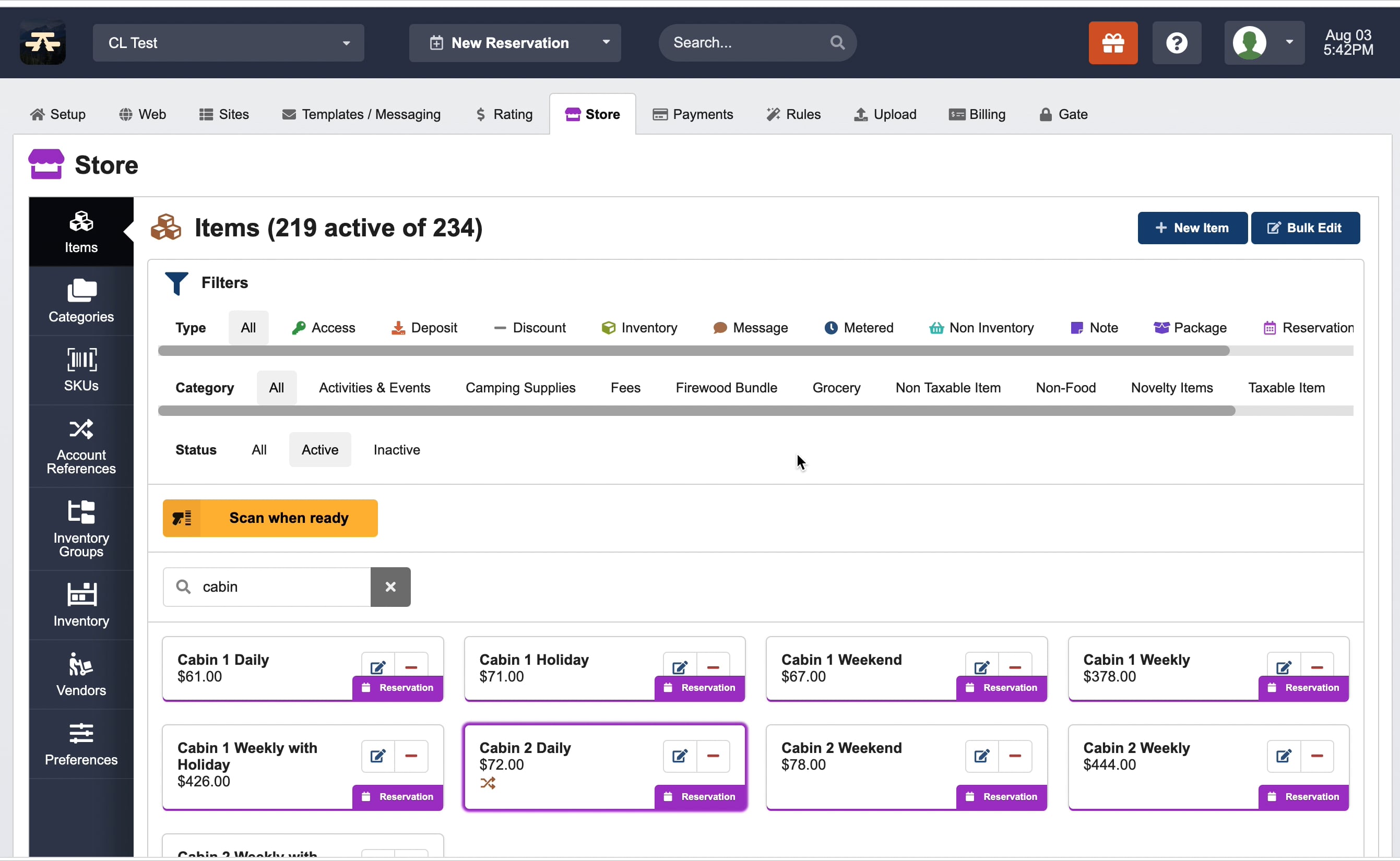The width and height of the screenshot is (1400, 861).
Task: Open the gift icon button in header
Action: (x=1112, y=43)
